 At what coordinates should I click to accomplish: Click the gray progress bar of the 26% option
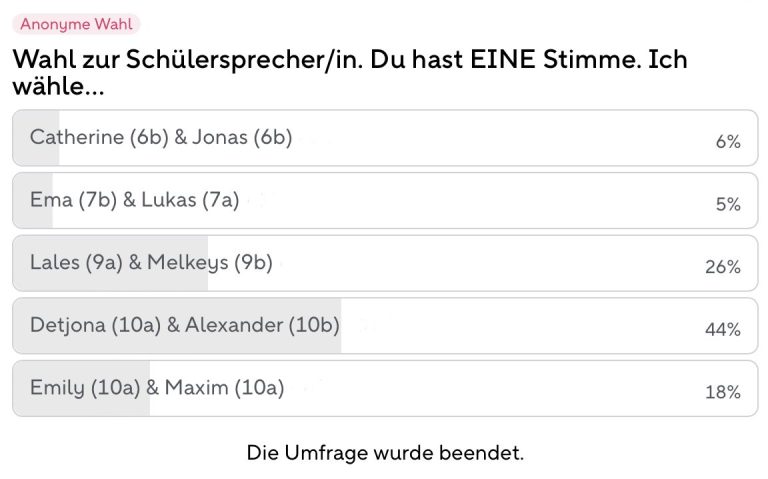110,263
